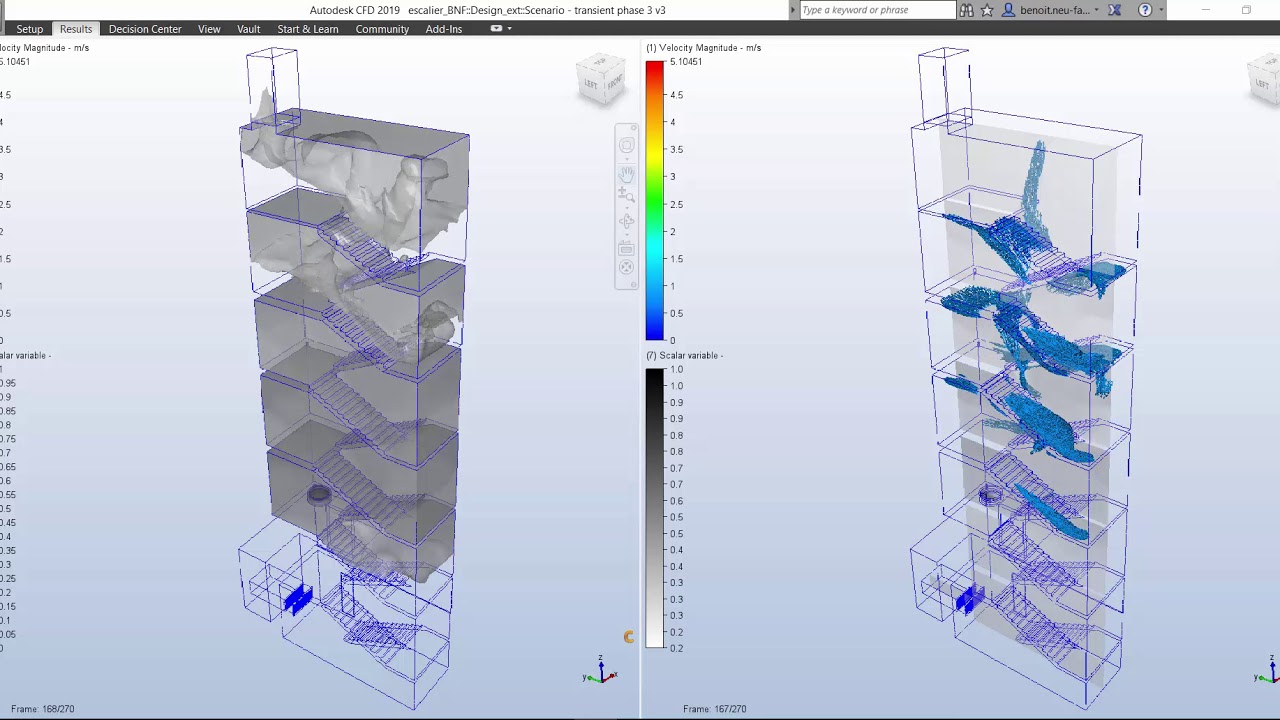Expand the Zoom tool options arrow
The height and width of the screenshot is (720, 1280).
click(626, 209)
